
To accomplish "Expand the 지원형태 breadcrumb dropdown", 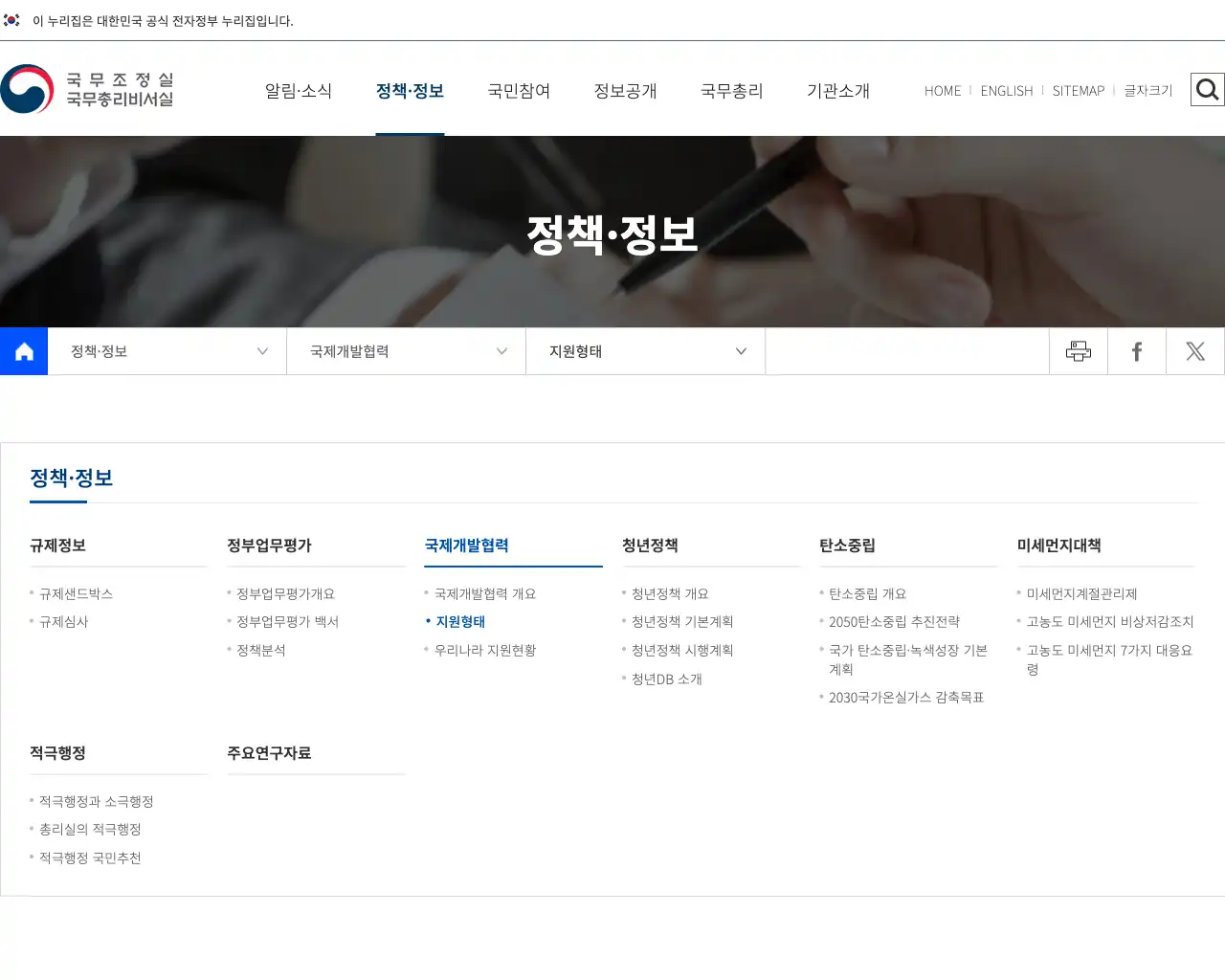I will pos(646,351).
